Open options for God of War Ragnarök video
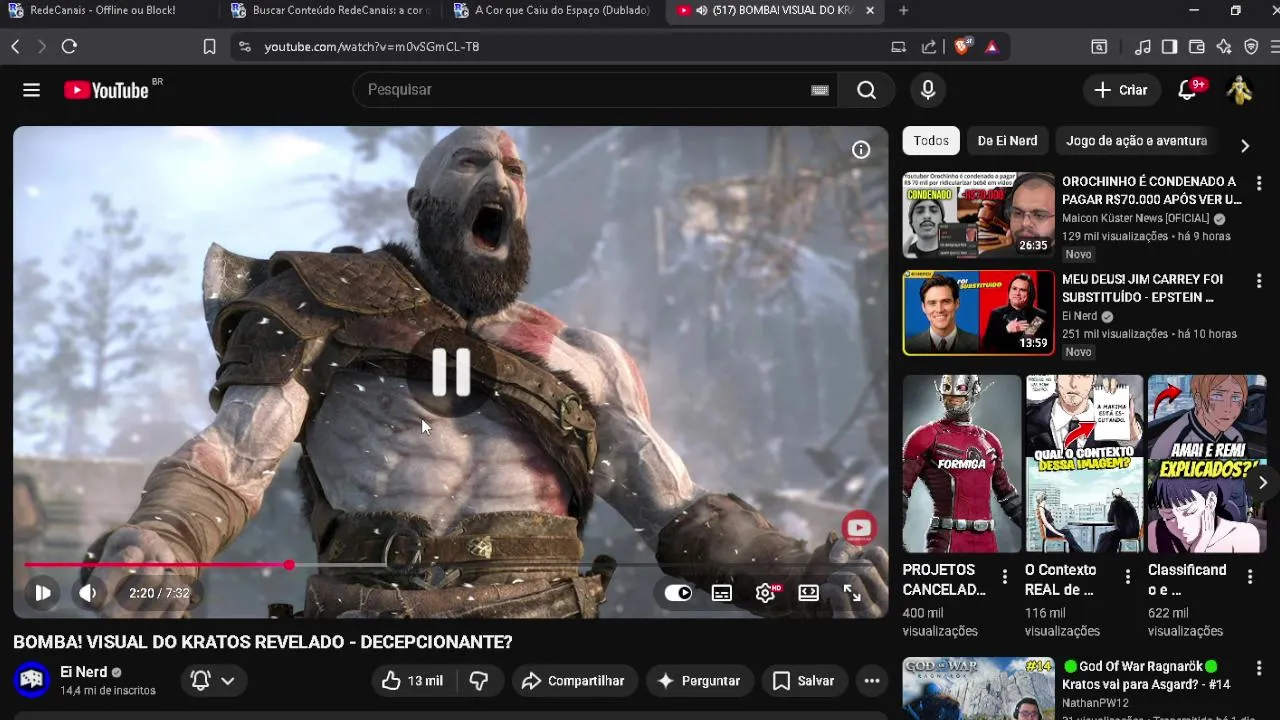Image resolution: width=1280 pixels, height=720 pixels. (1259, 668)
